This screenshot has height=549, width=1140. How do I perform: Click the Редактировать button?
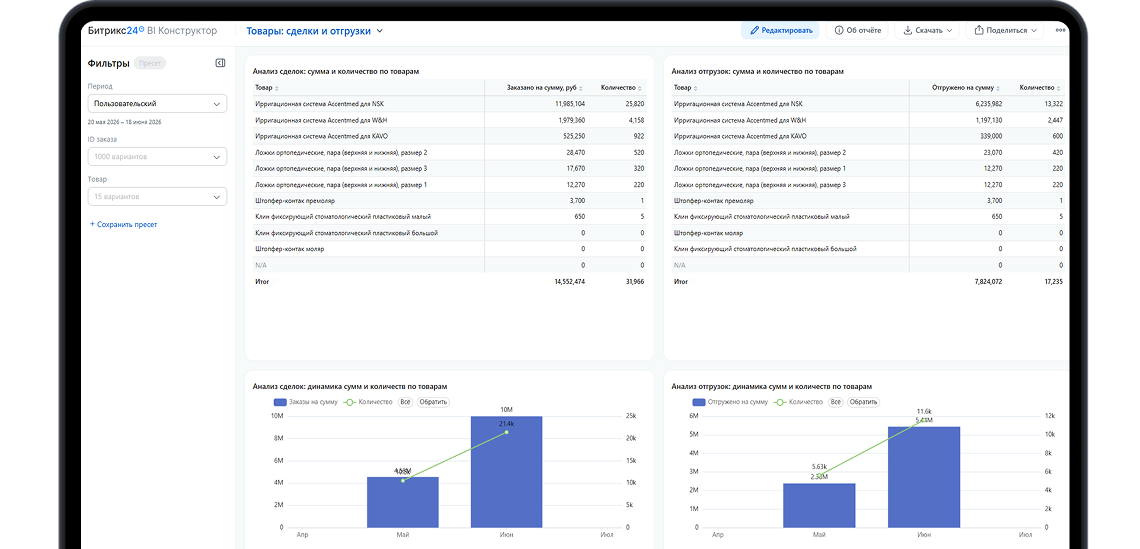point(780,31)
